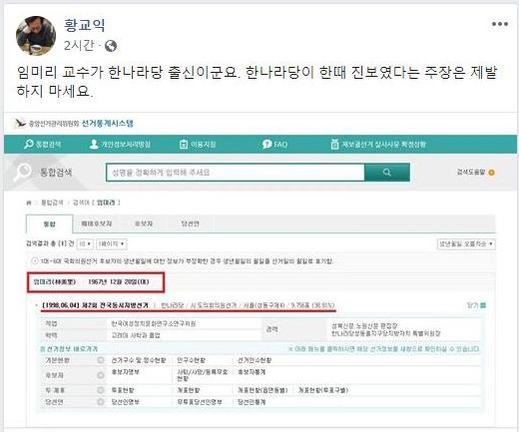Click the arrow icon in 기본현황 row

[x=100, y=360]
